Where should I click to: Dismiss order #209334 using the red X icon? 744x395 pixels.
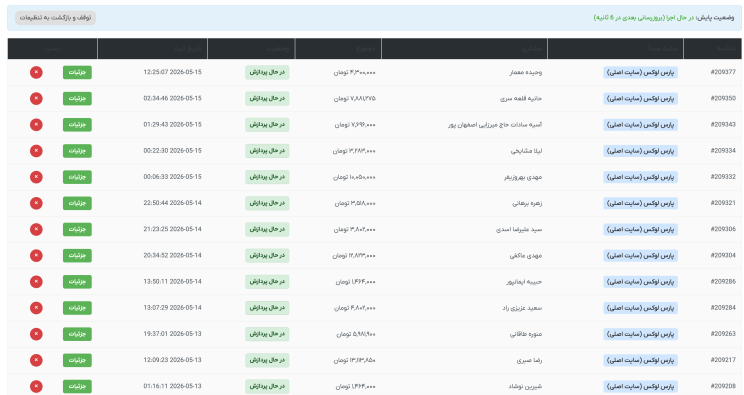36,150
